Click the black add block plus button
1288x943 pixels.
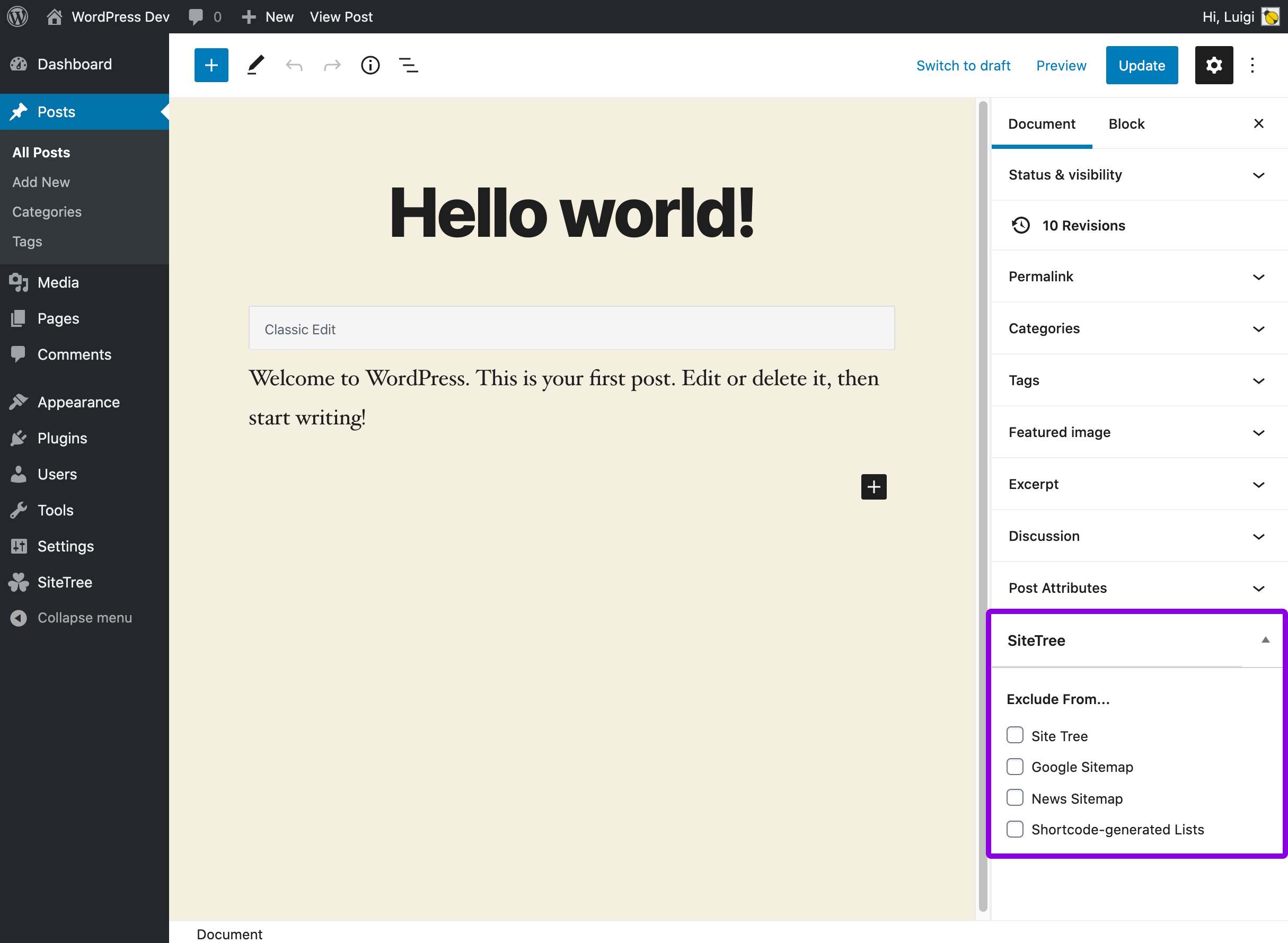874,487
